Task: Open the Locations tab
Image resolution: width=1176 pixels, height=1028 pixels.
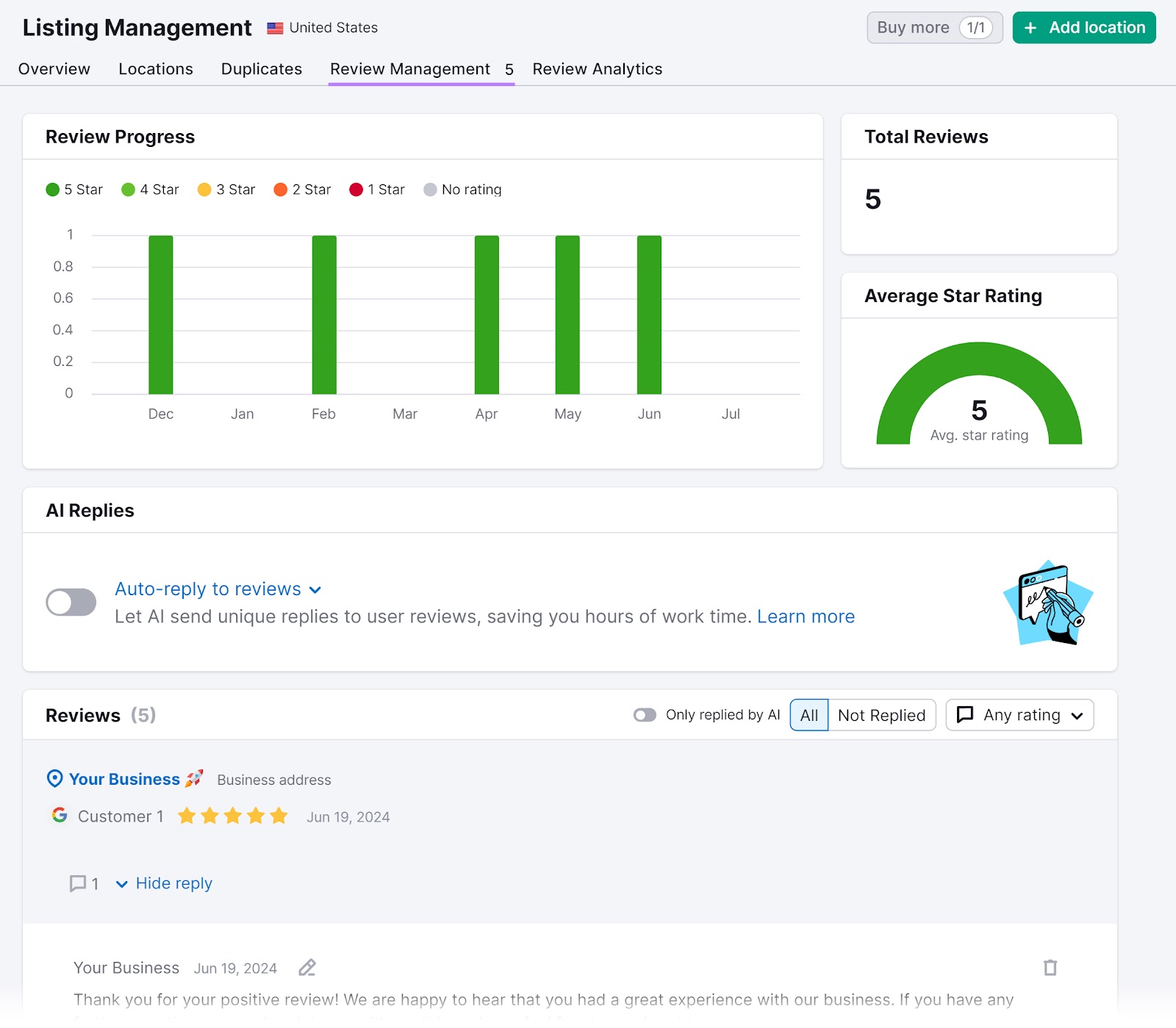Action: (156, 68)
